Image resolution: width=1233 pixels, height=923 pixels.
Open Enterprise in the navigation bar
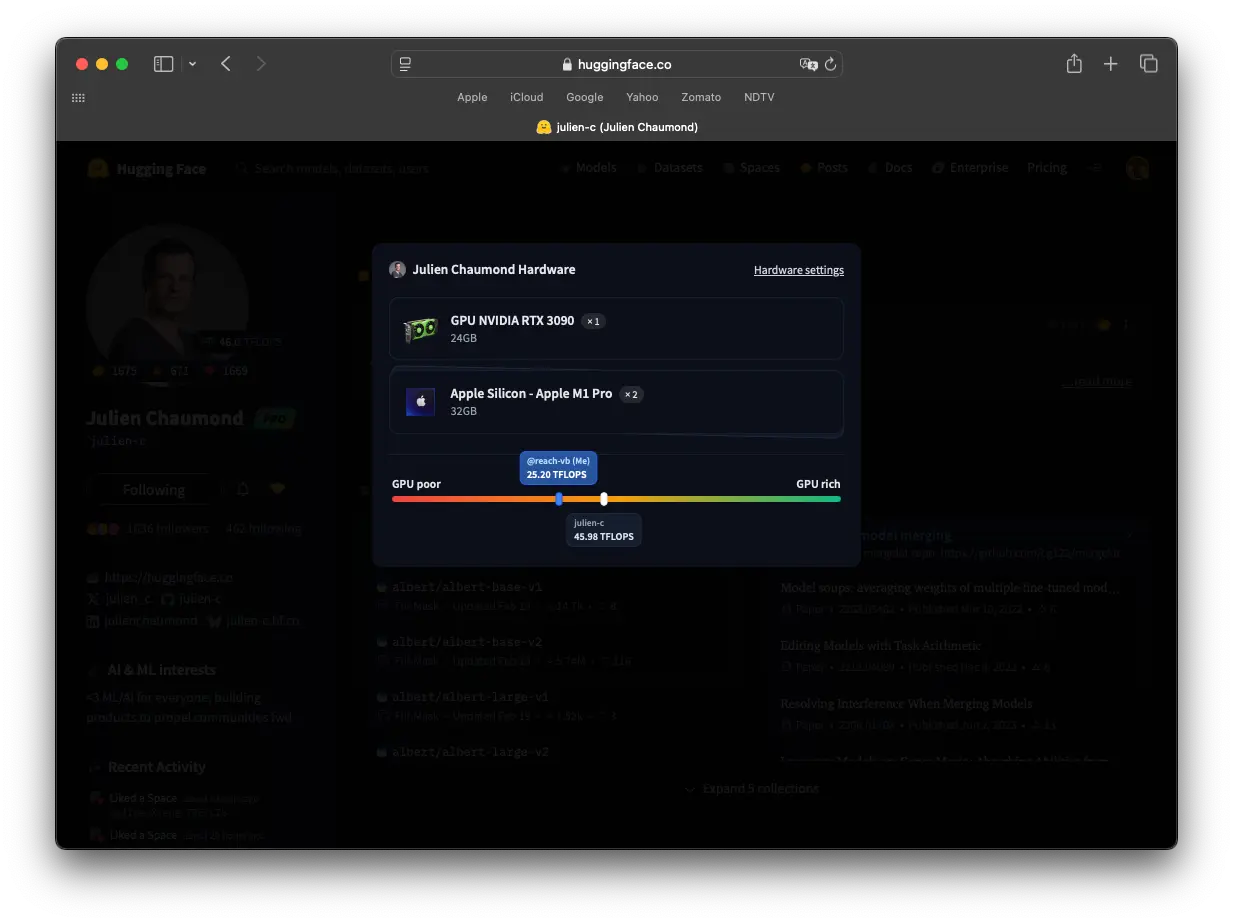970,168
